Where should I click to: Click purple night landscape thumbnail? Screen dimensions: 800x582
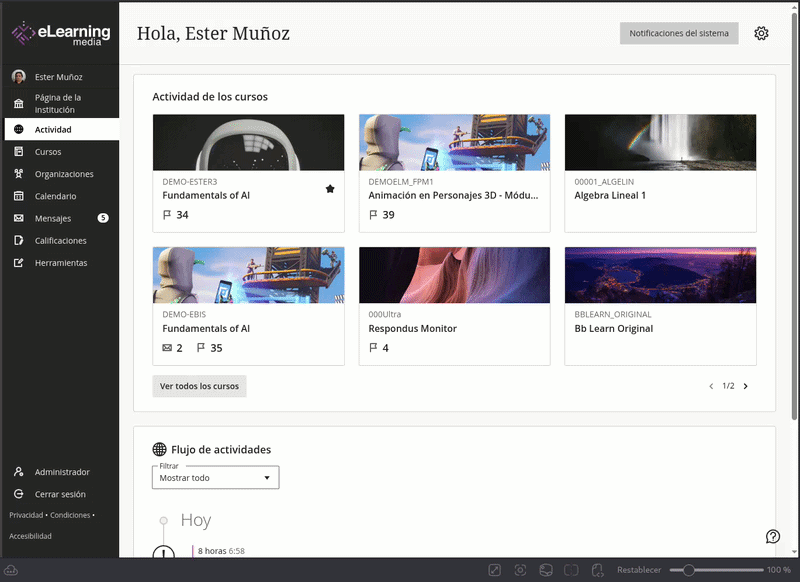[x=660, y=275]
